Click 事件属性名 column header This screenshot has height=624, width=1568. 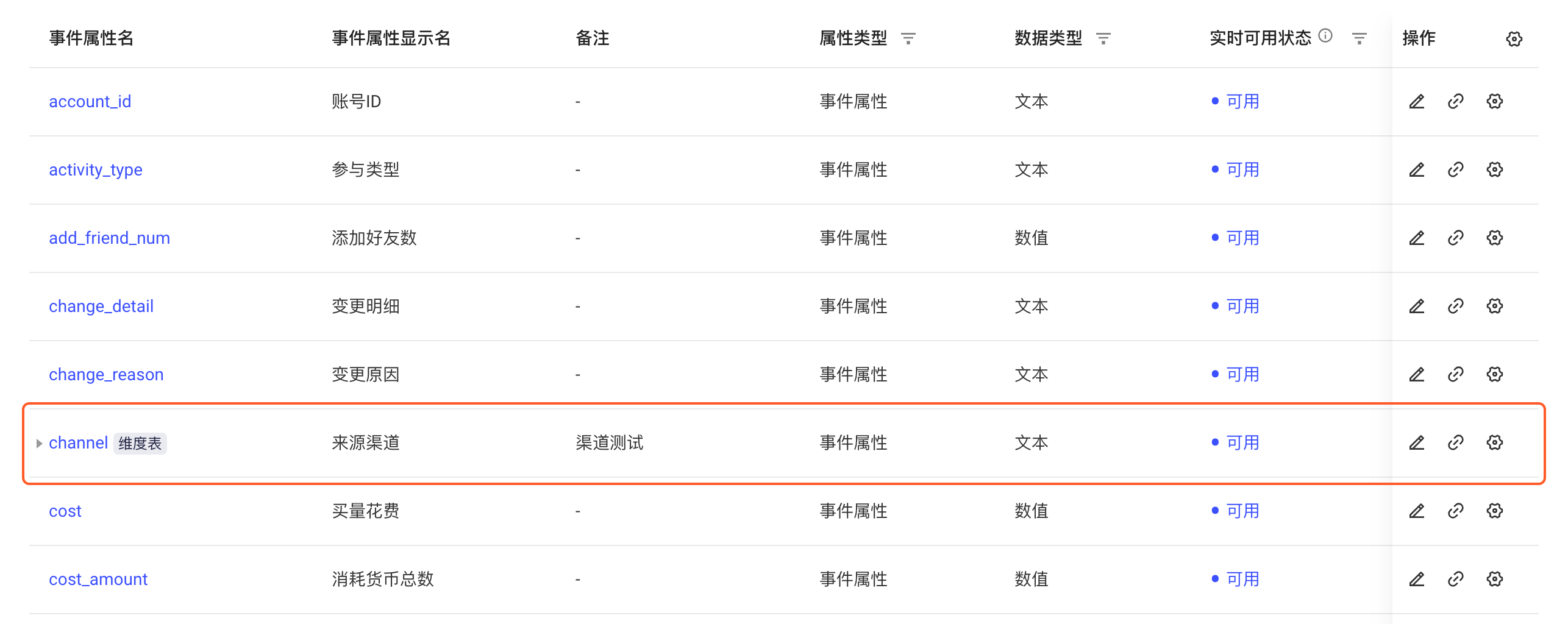click(x=91, y=38)
